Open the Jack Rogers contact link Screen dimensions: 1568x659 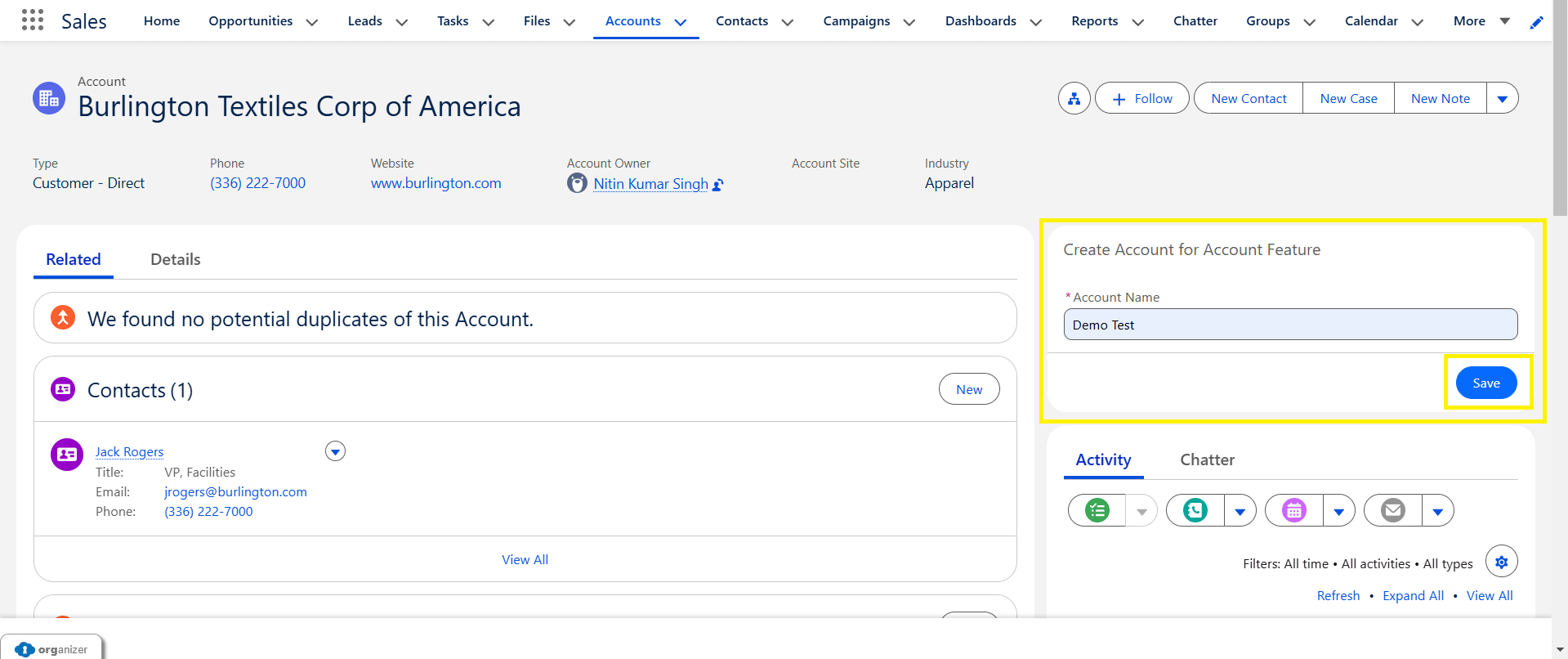(129, 451)
